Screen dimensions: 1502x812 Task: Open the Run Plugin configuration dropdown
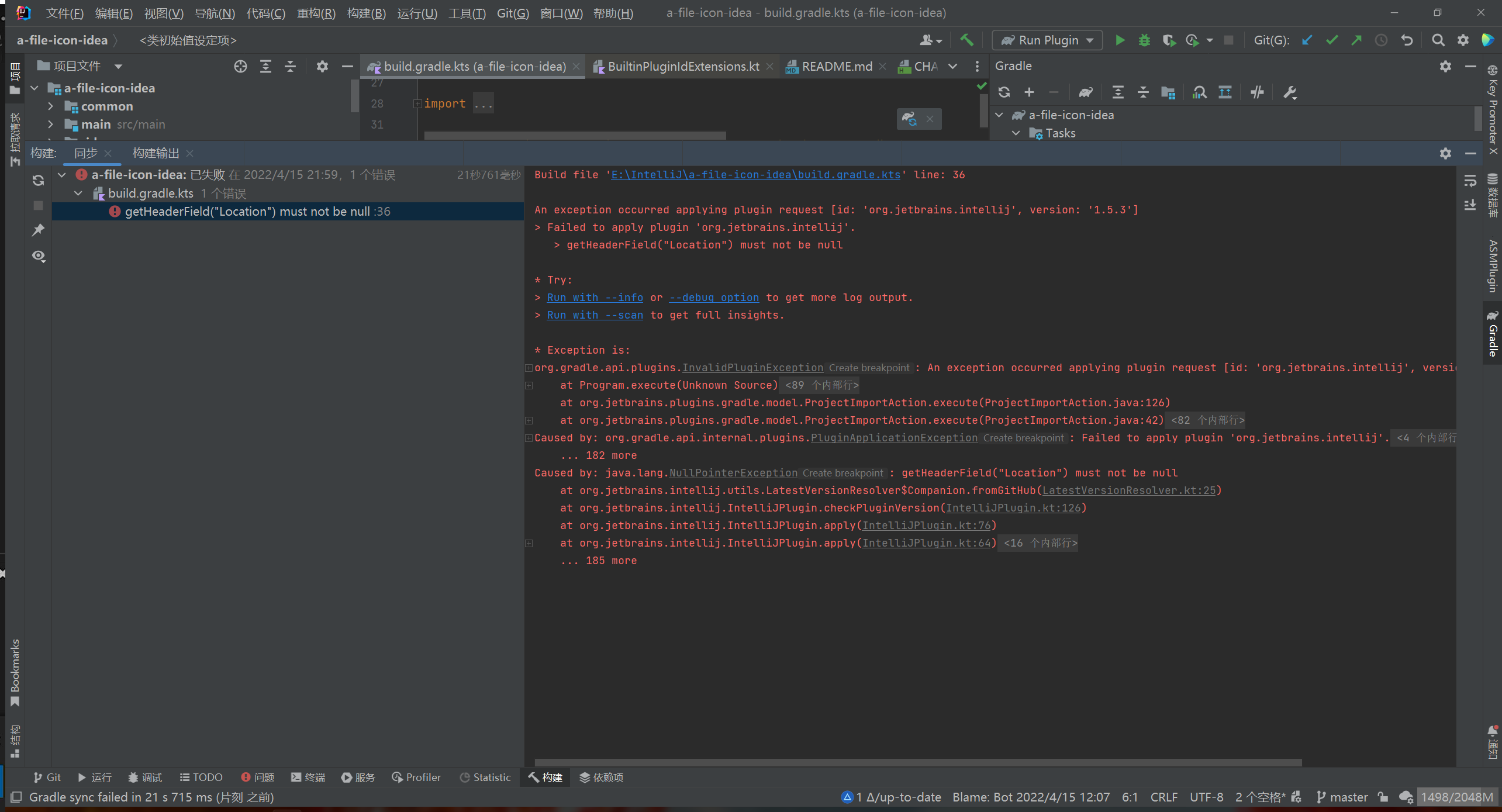click(x=1089, y=40)
